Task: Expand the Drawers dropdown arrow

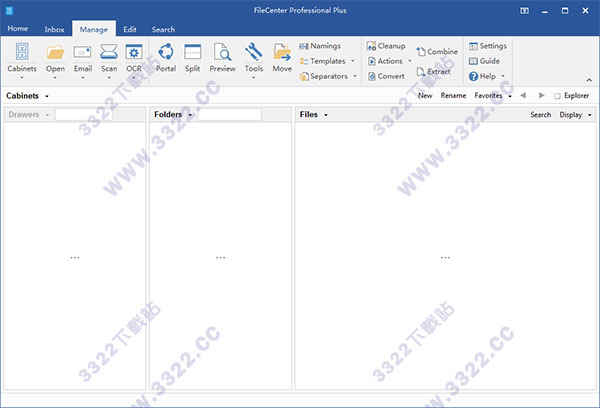Action: (47, 115)
